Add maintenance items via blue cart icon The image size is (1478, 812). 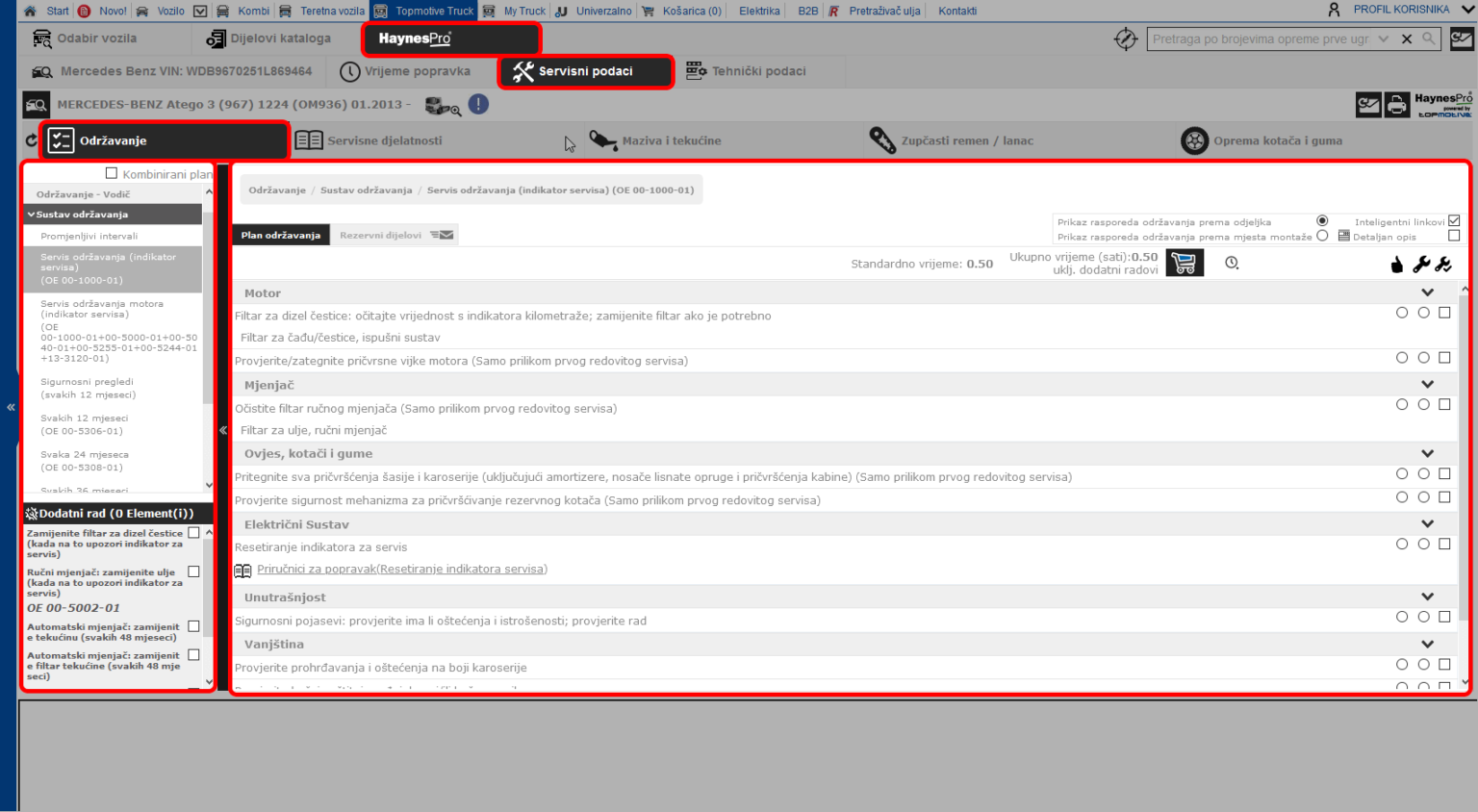1185,263
